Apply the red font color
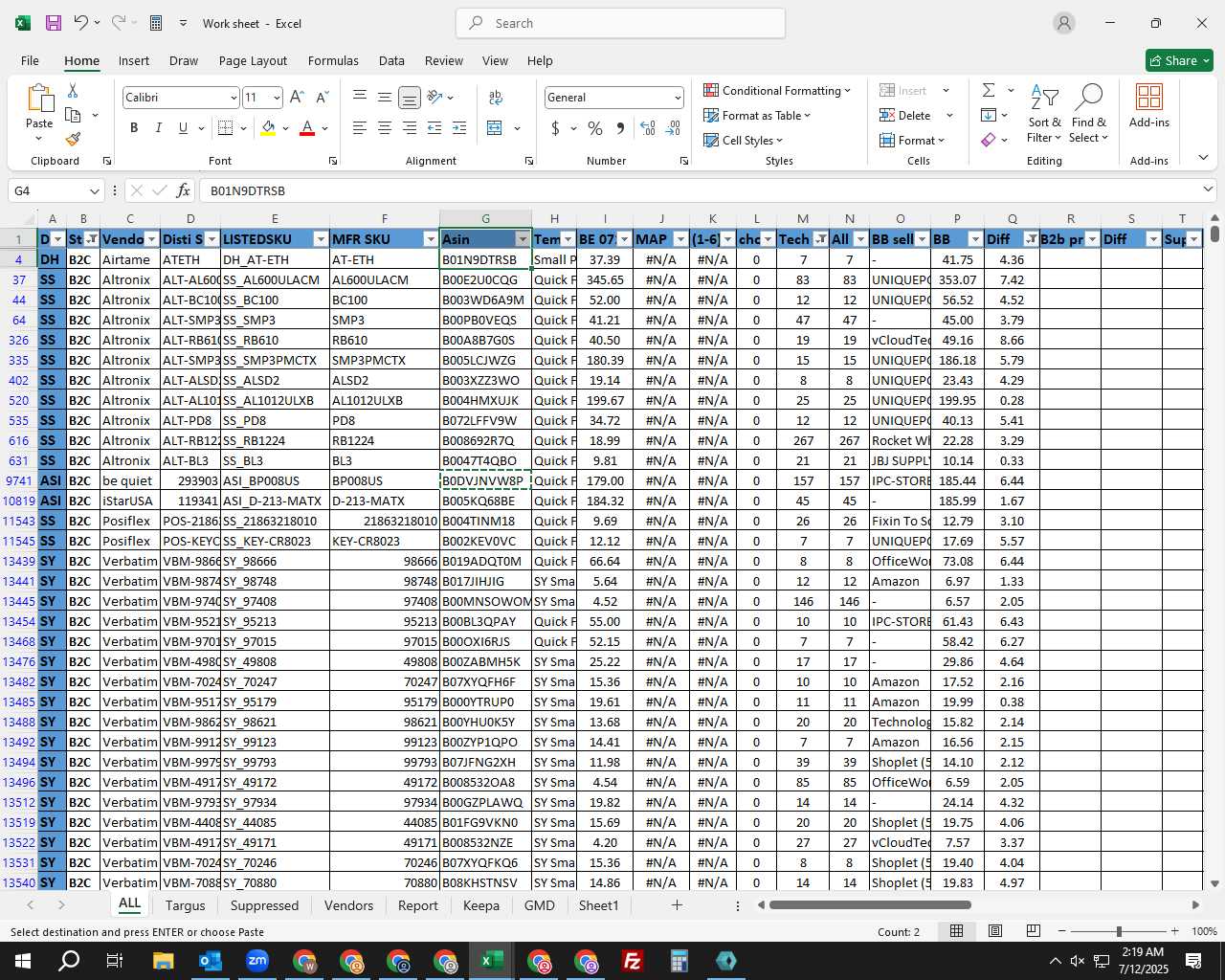The height and width of the screenshot is (980, 1225). coord(307,128)
